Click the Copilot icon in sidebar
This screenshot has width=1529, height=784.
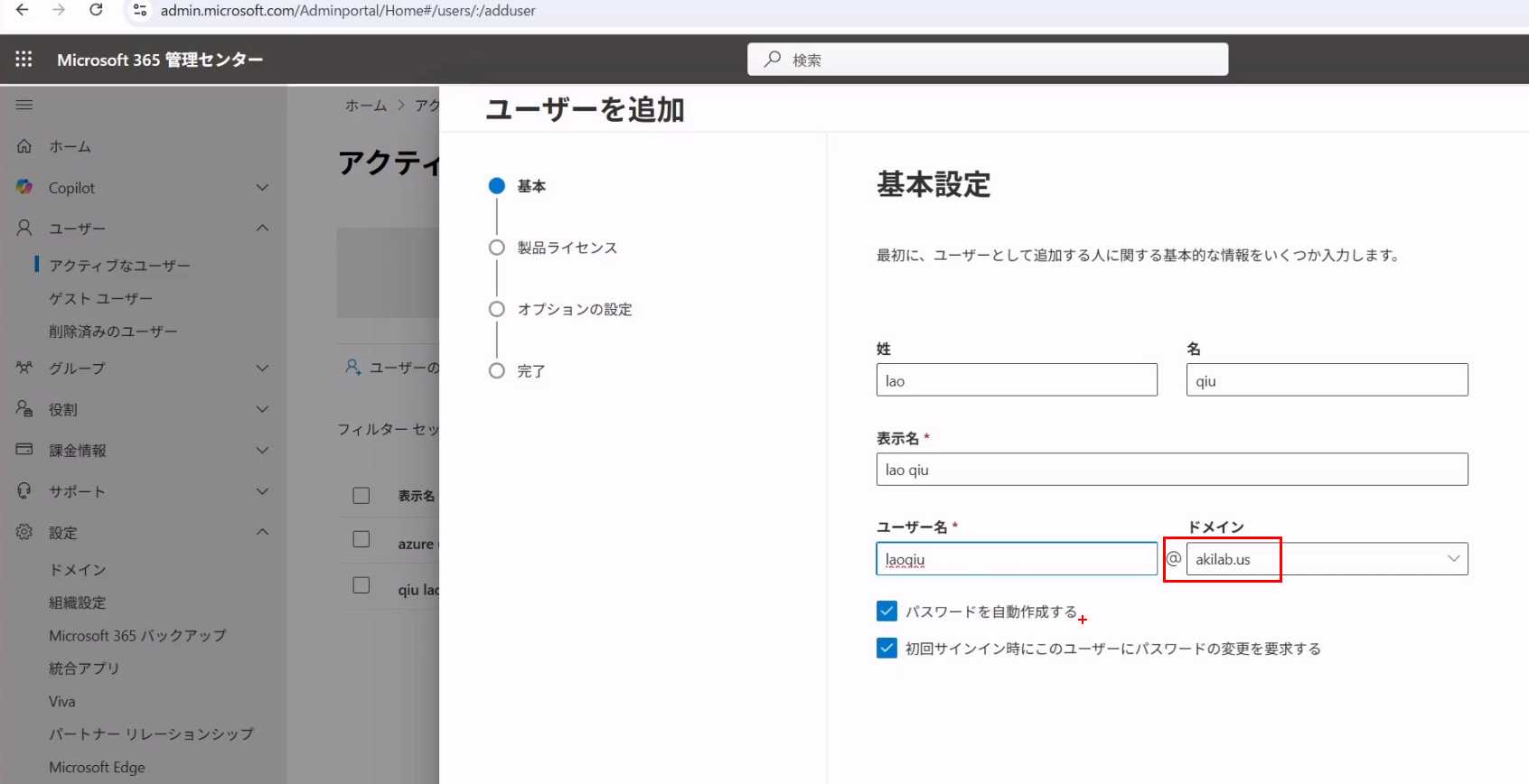24,187
